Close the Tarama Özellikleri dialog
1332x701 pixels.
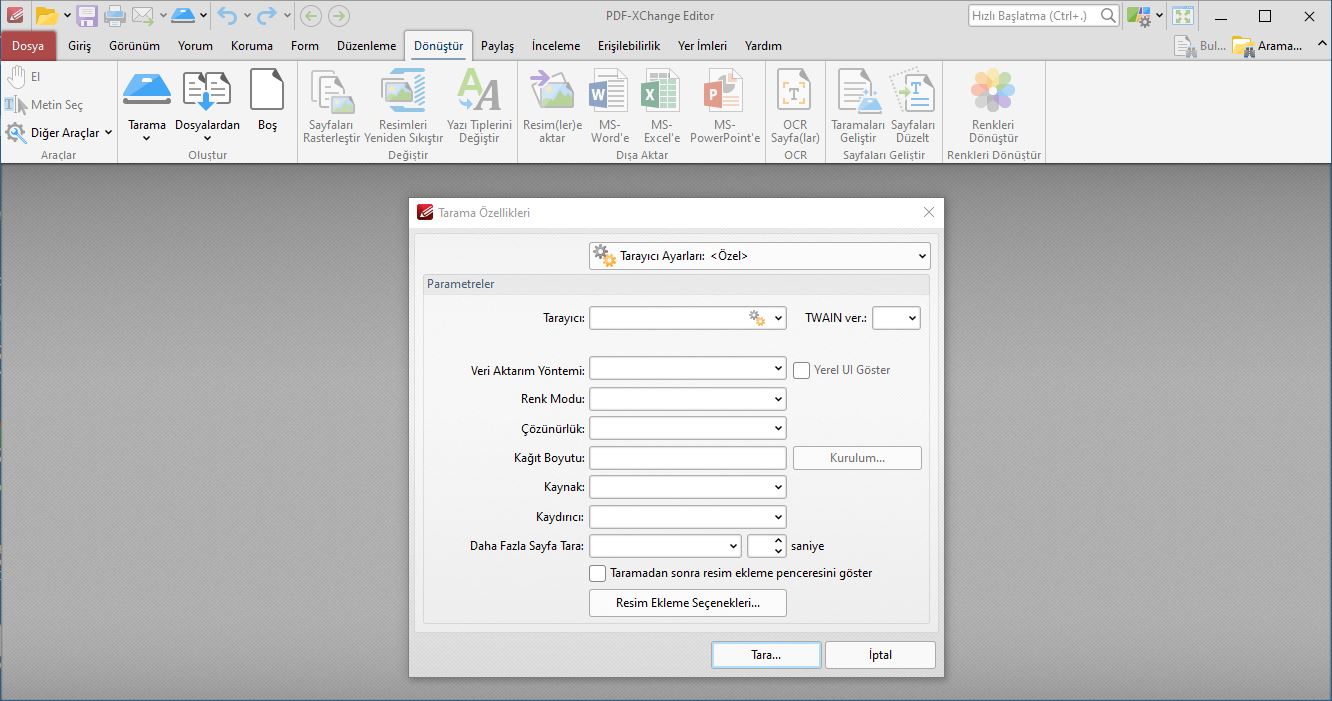[929, 212]
